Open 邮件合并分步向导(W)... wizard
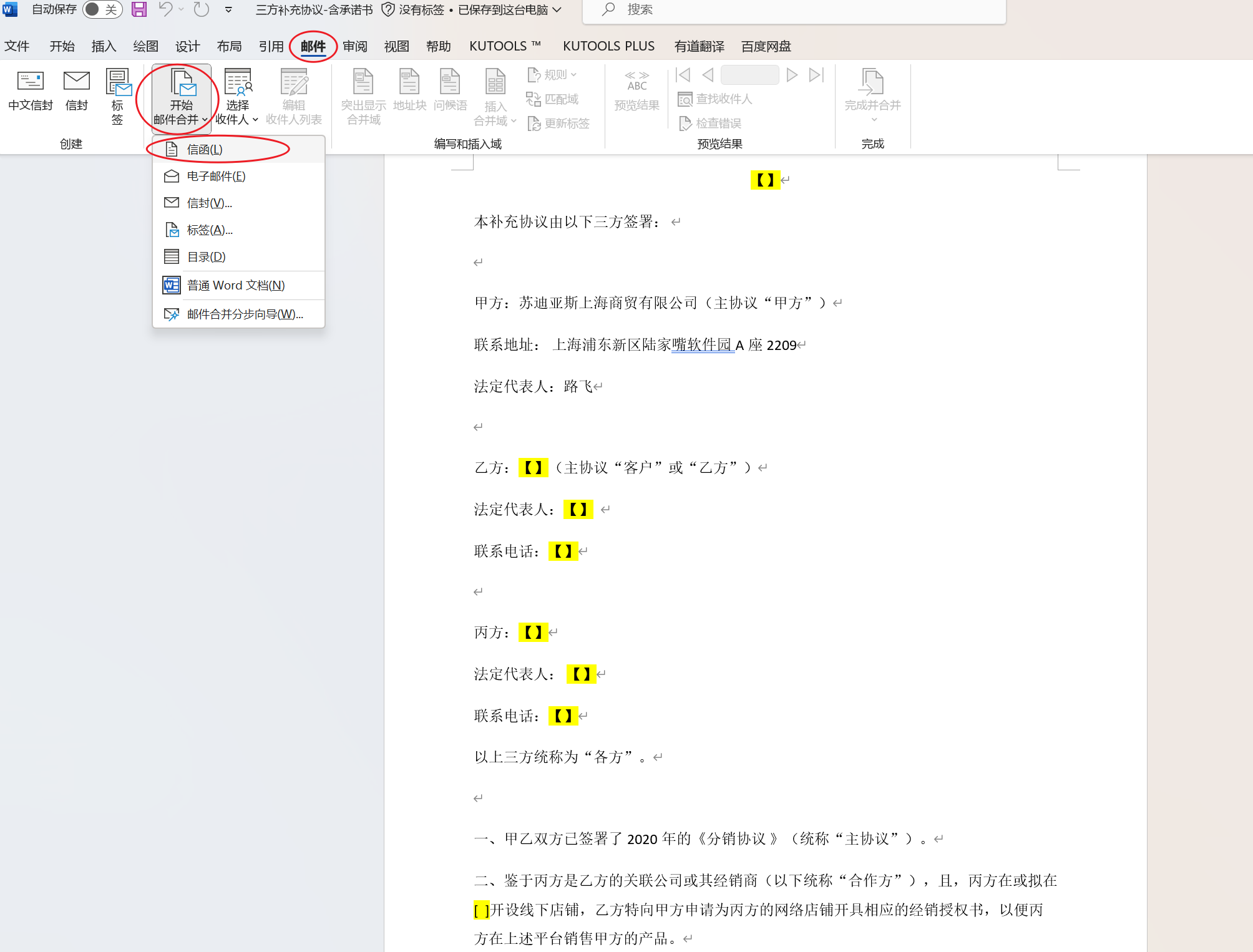 [x=238, y=314]
